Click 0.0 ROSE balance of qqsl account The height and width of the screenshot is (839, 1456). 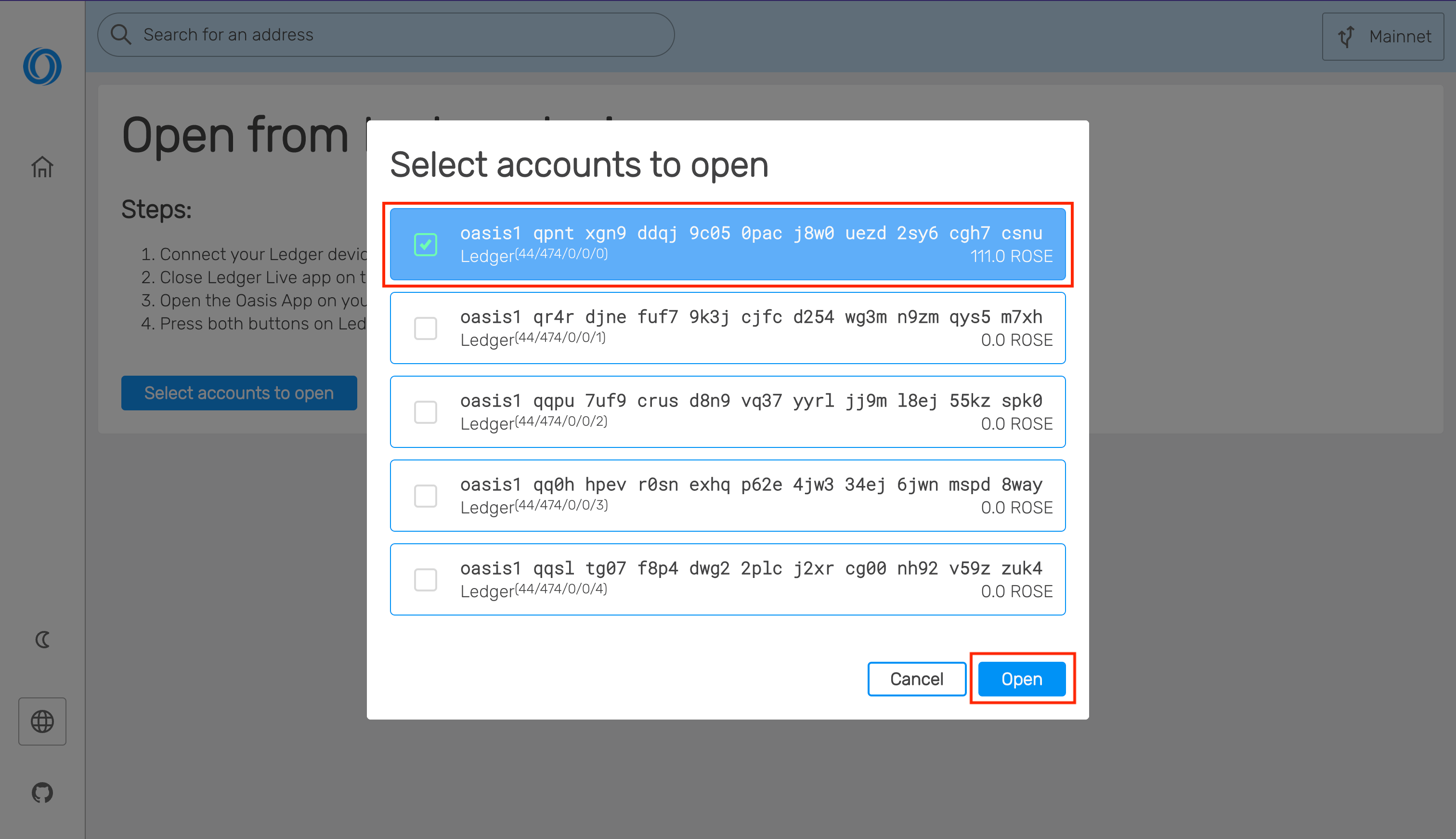tap(1016, 591)
